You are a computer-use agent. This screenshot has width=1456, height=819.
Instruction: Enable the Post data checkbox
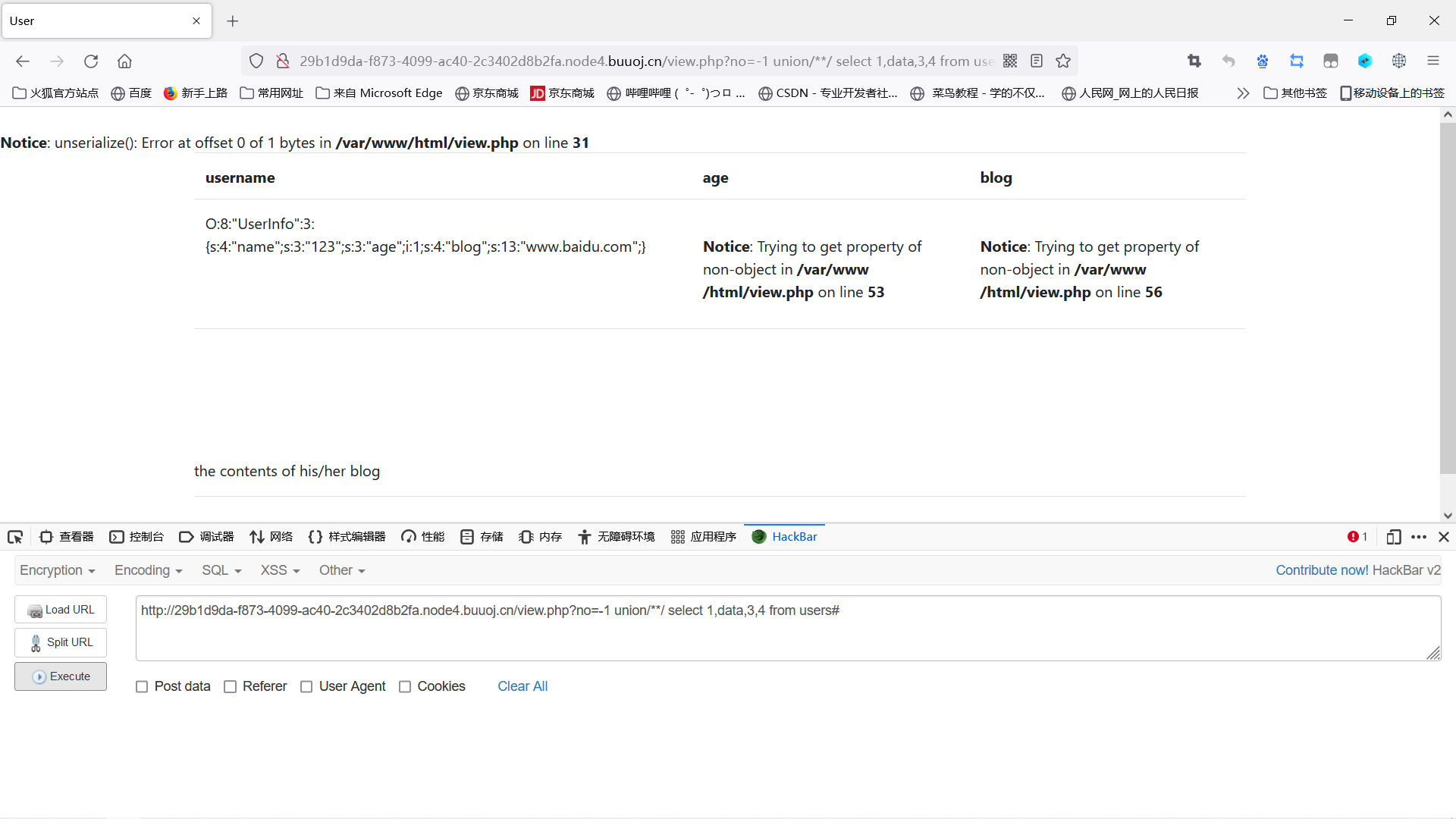tap(142, 687)
